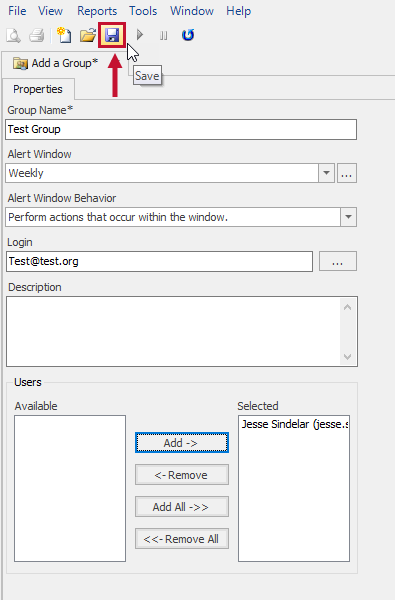
Task: Open the Tools menu
Action: [x=143, y=11]
